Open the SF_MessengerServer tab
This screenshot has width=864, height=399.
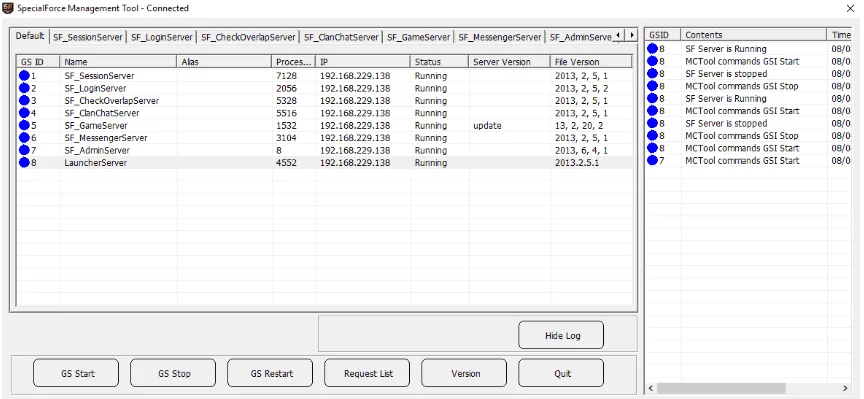pyautogui.click(x=500, y=37)
